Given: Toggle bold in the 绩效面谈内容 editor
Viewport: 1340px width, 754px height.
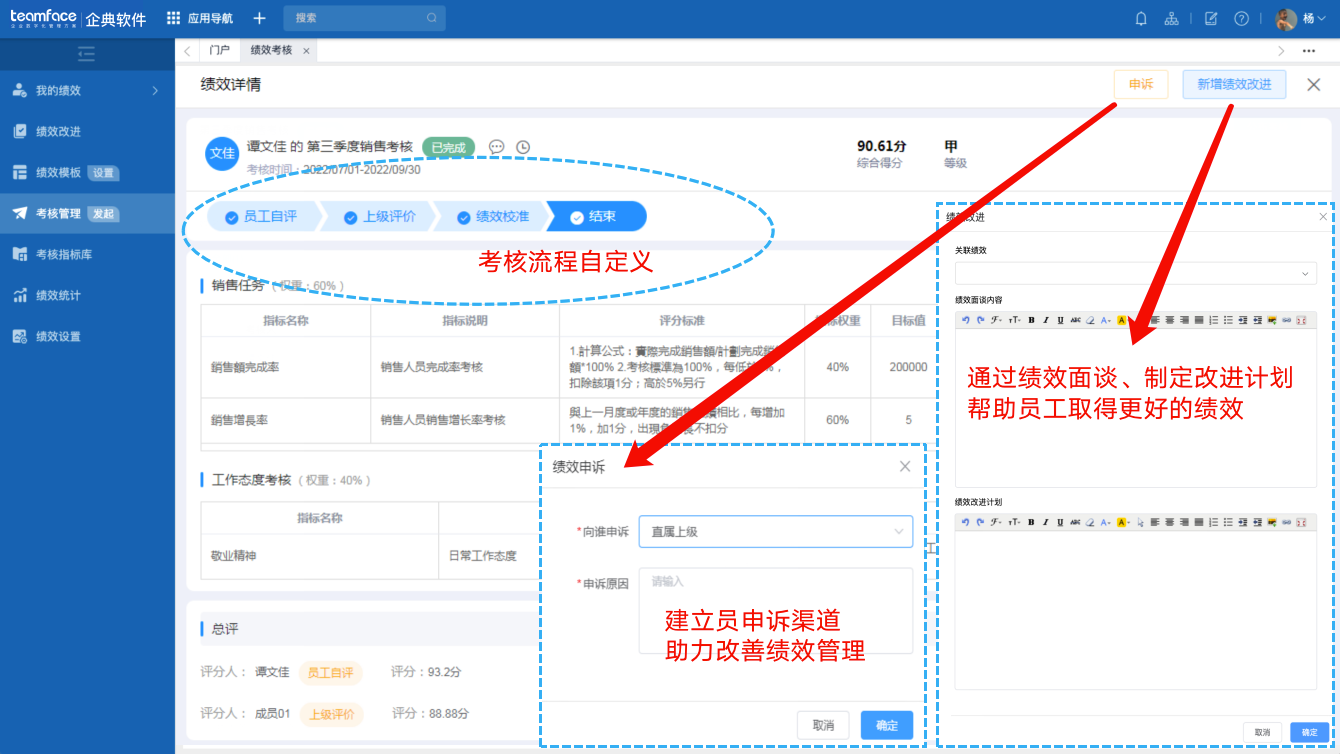Looking at the screenshot, I should (x=1031, y=320).
